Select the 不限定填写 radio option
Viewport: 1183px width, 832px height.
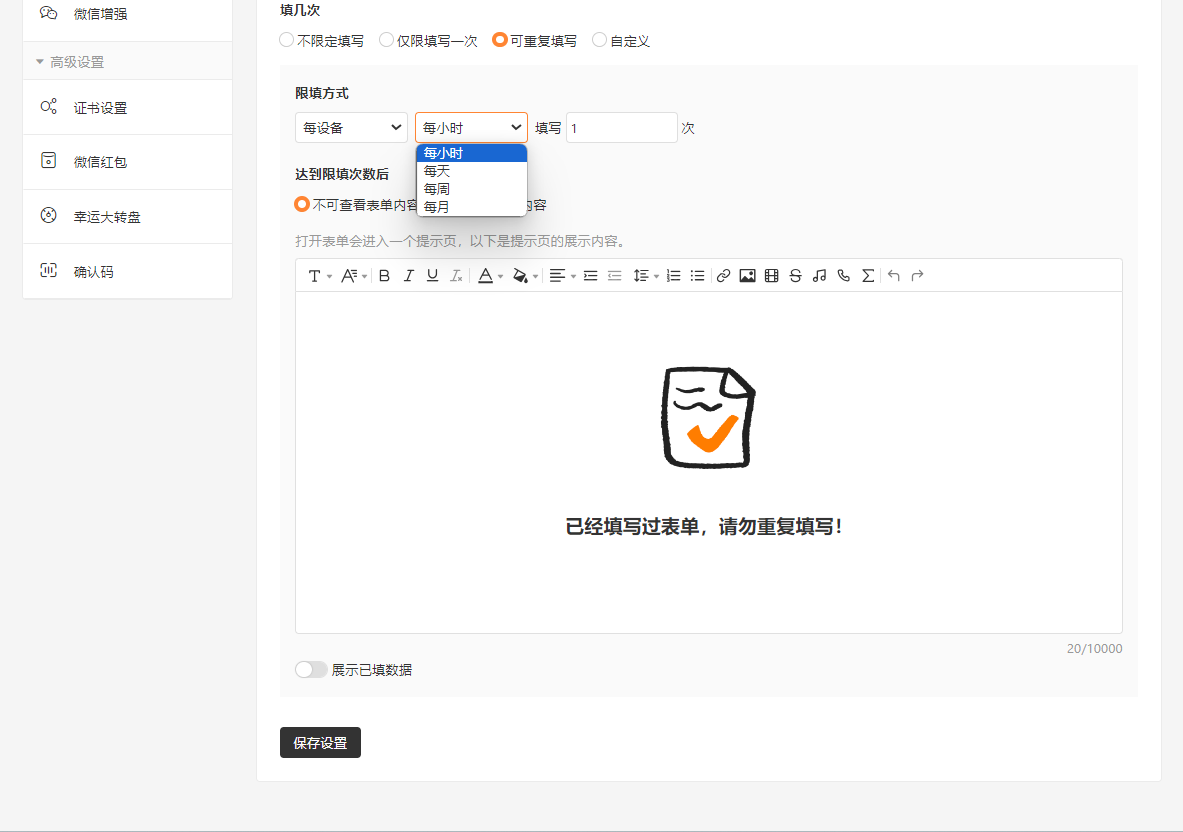287,40
